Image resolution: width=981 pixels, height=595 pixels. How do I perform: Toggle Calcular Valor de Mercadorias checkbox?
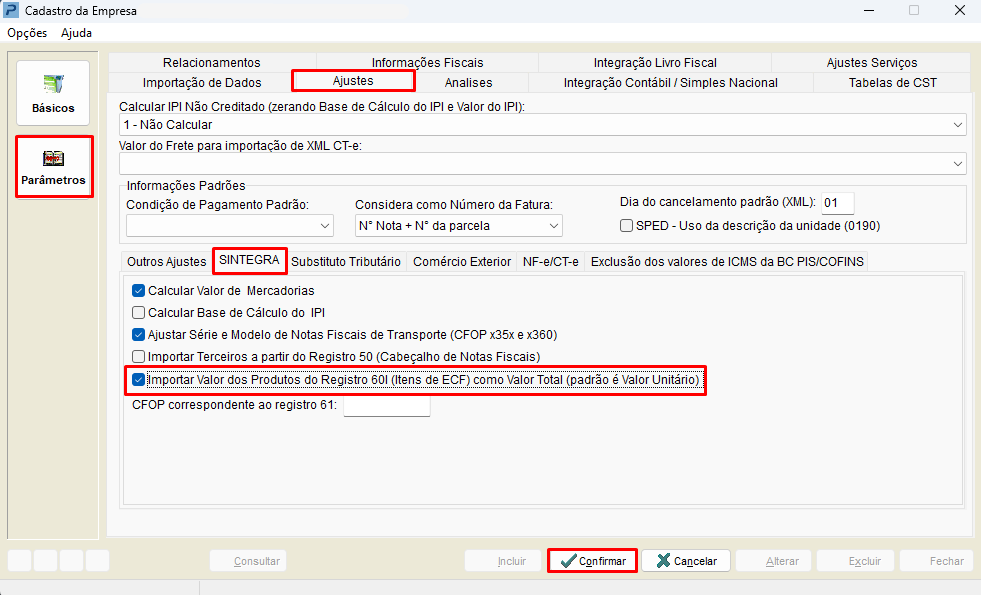click(x=138, y=291)
